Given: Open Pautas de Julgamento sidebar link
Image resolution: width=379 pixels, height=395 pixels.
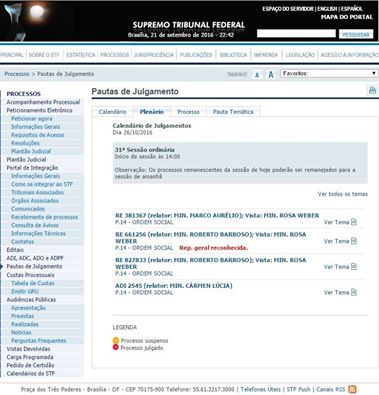Looking at the screenshot, I should [34, 266].
